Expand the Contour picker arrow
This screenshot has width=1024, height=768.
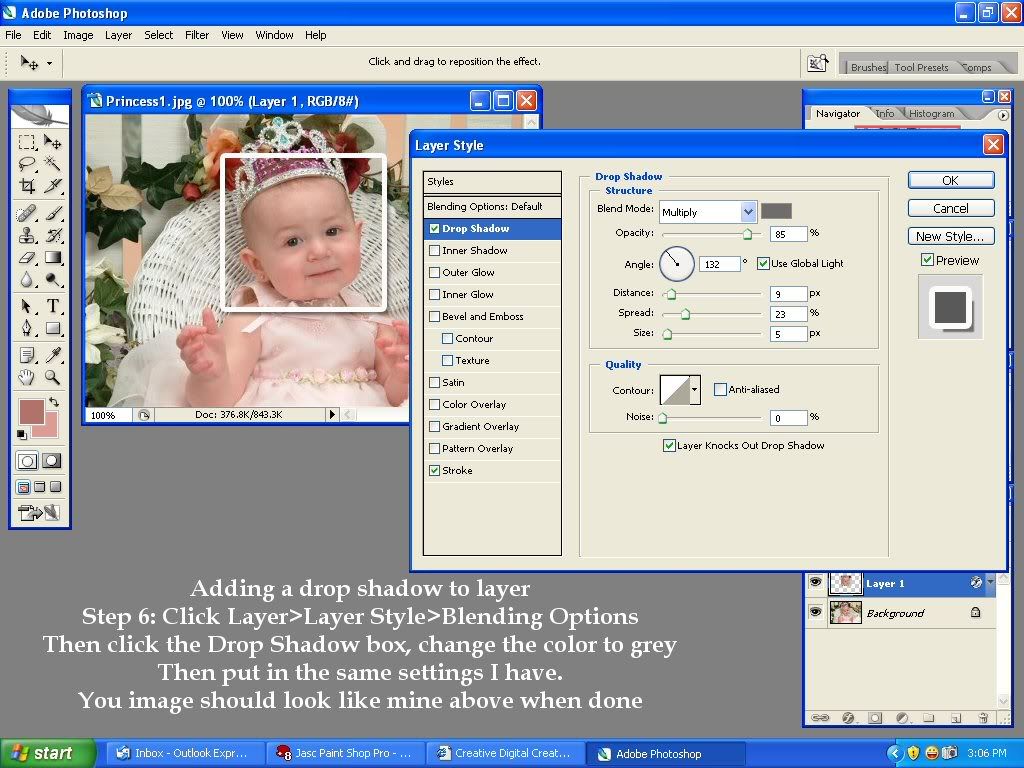coord(694,390)
